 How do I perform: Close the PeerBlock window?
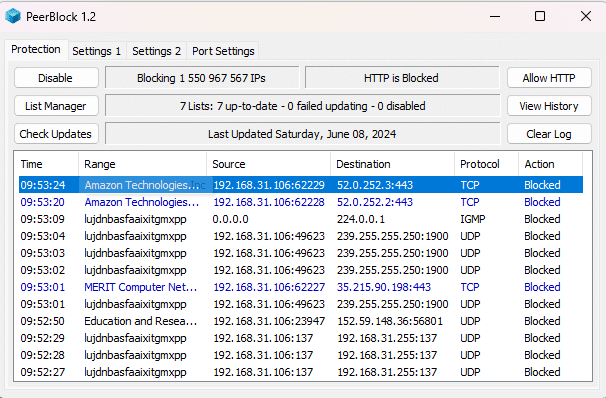coord(586,16)
